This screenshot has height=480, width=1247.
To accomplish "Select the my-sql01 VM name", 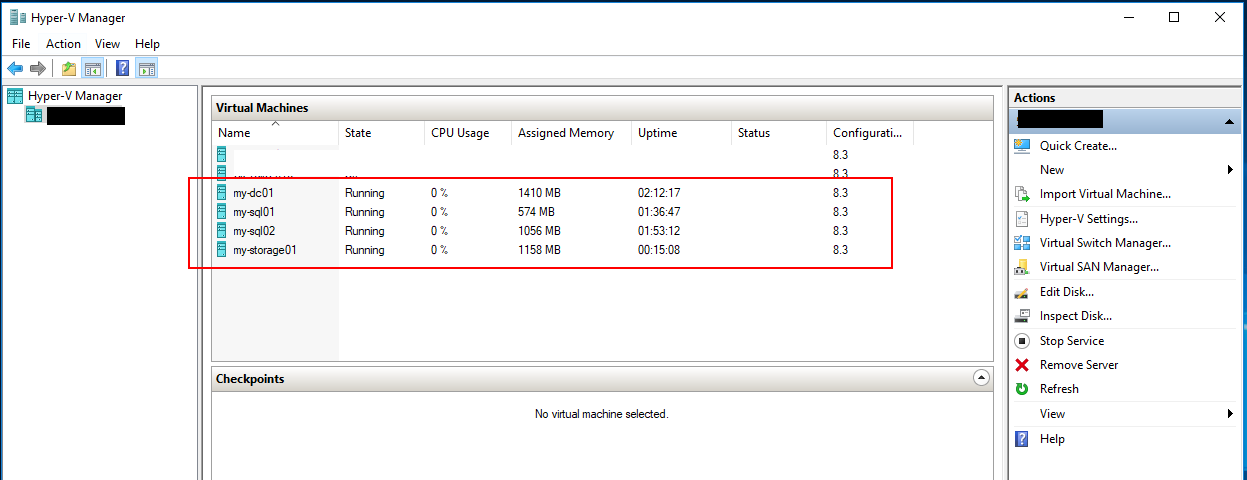I will coord(253,212).
